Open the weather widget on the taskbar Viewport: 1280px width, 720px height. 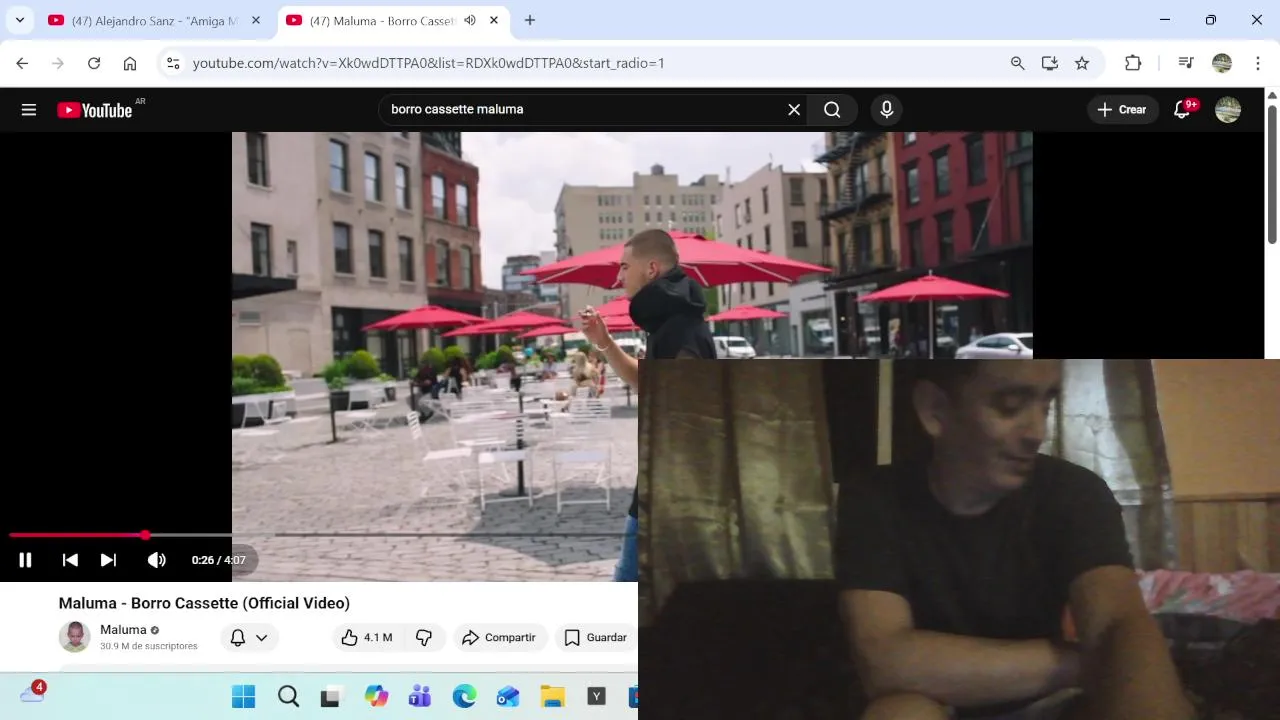(33, 692)
